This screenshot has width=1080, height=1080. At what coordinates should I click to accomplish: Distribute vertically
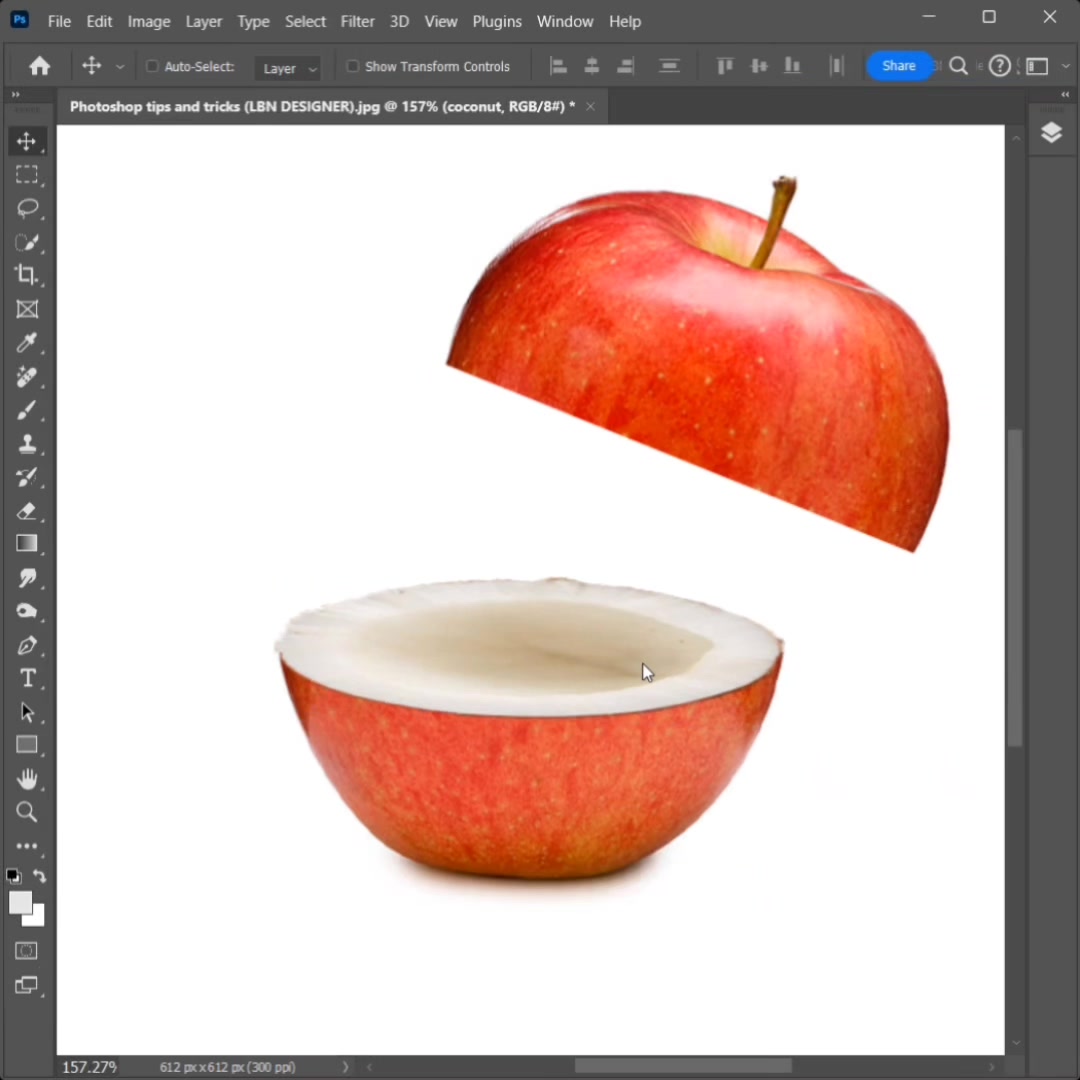coord(669,66)
